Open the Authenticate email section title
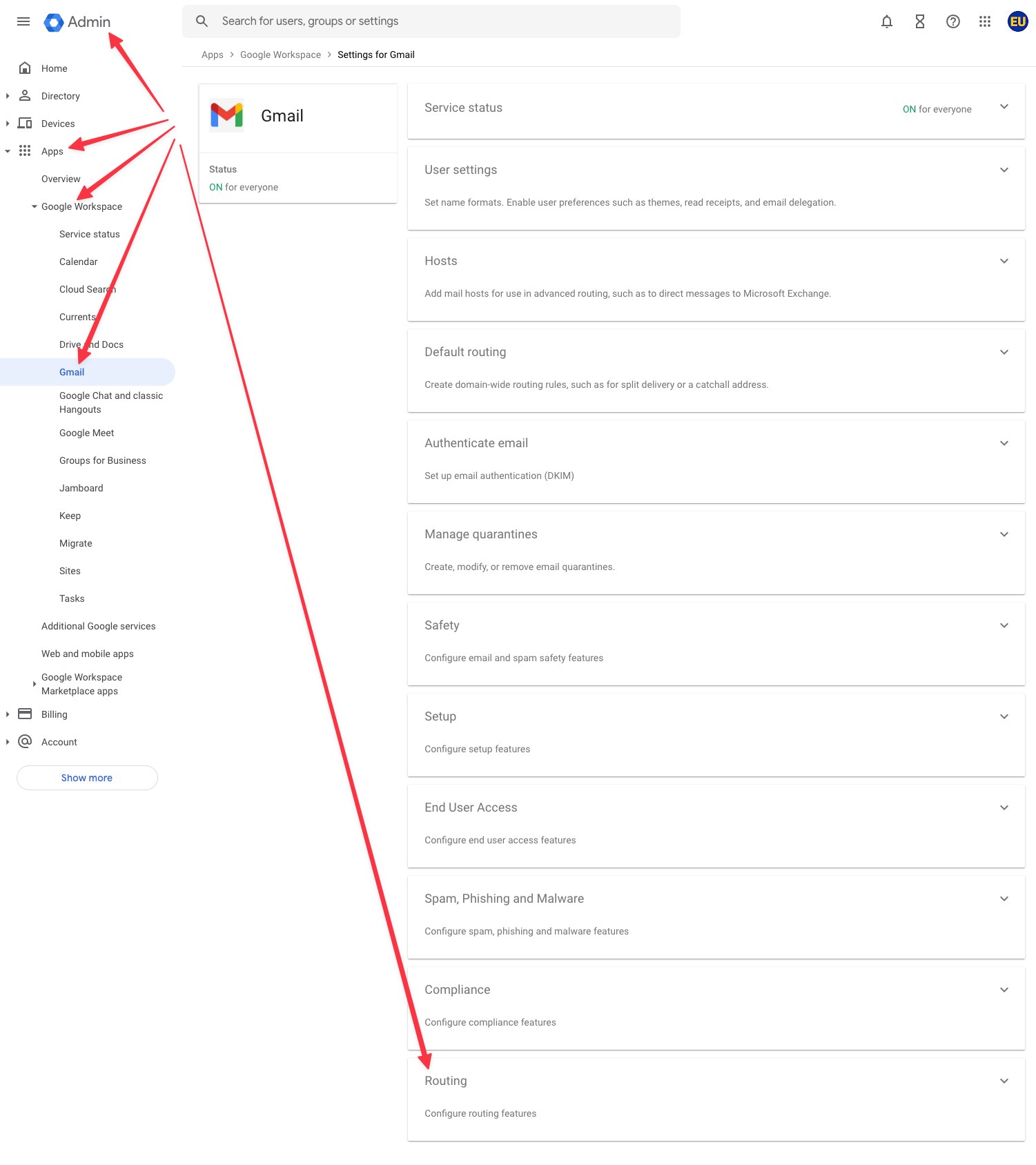The image size is (1036, 1165). (476, 443)
